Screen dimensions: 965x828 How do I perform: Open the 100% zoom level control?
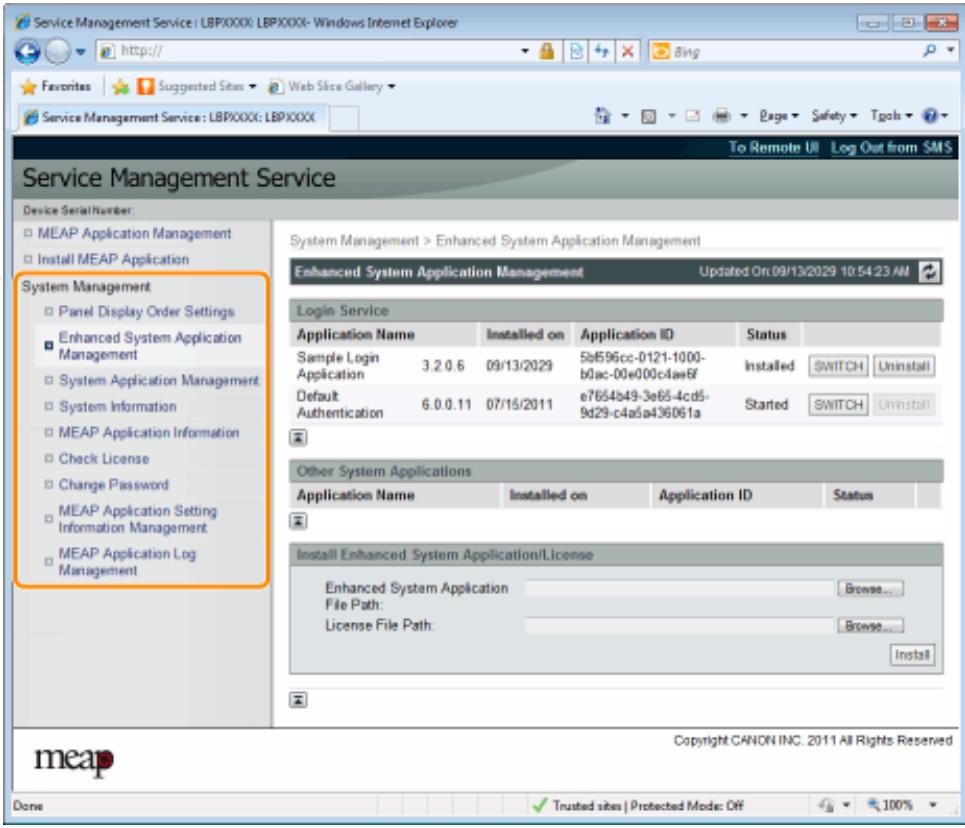[x=891, y=806]
